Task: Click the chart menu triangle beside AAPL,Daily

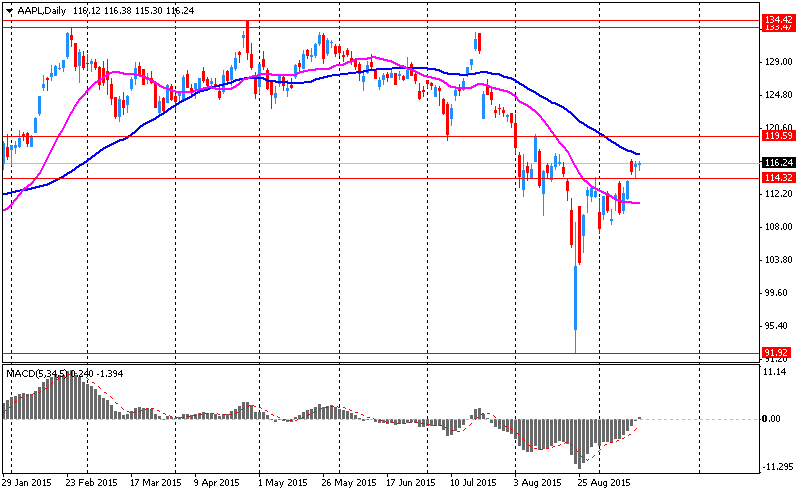Action: 10,11
